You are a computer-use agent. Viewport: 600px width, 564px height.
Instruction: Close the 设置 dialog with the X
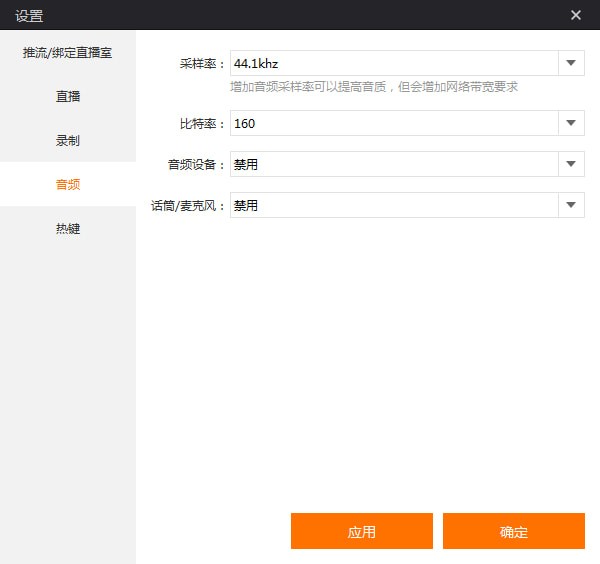coord(576,15)
